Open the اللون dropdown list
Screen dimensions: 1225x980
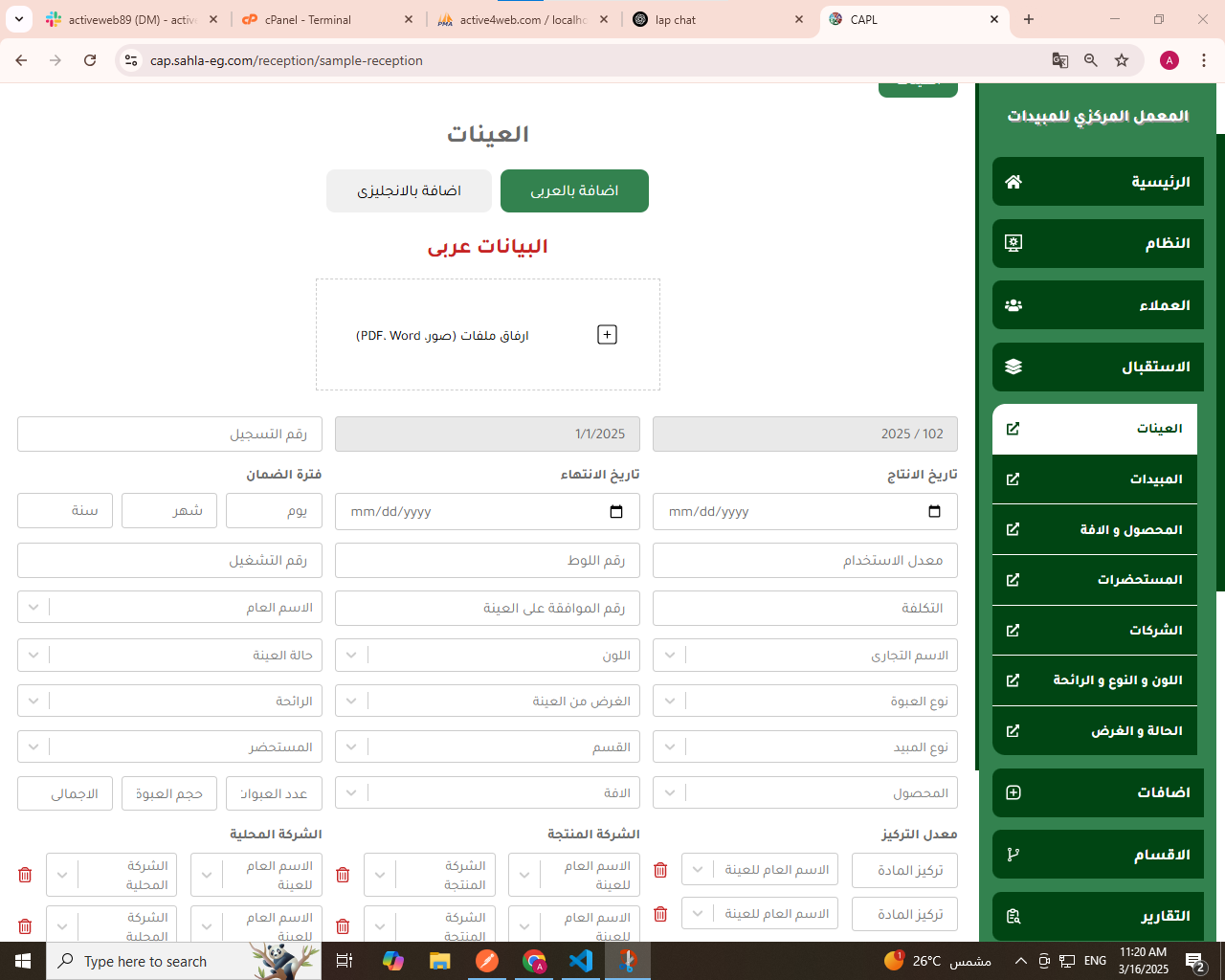(351, 656)
